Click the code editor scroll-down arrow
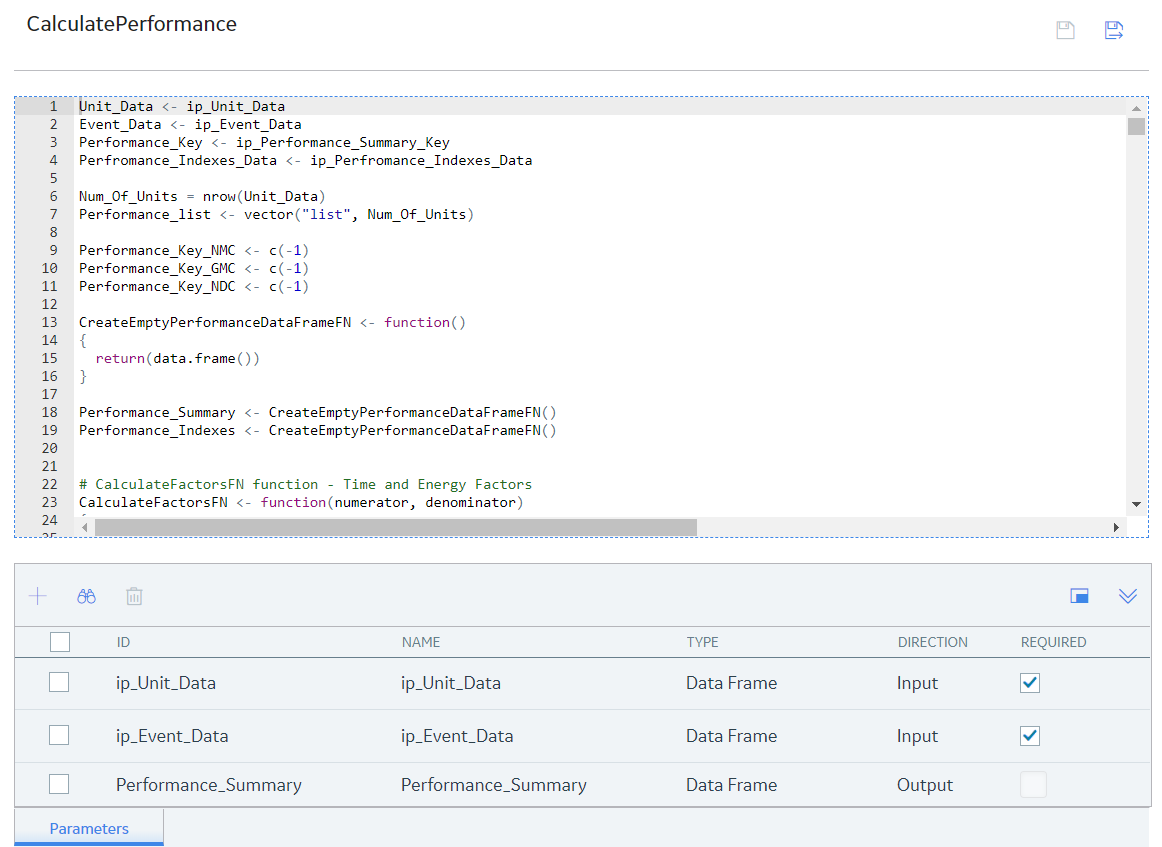The height and width of the screenshot is (847, 1162). 1136,505
